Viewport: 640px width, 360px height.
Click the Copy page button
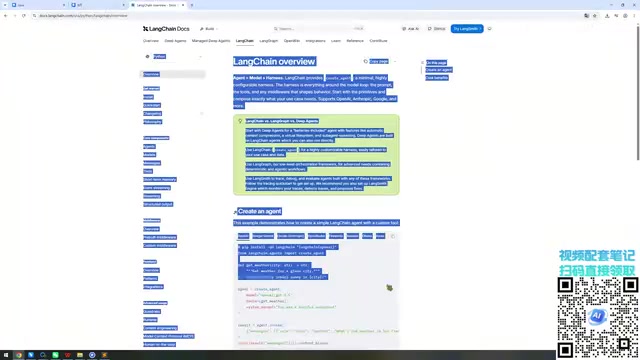[376, 61]
